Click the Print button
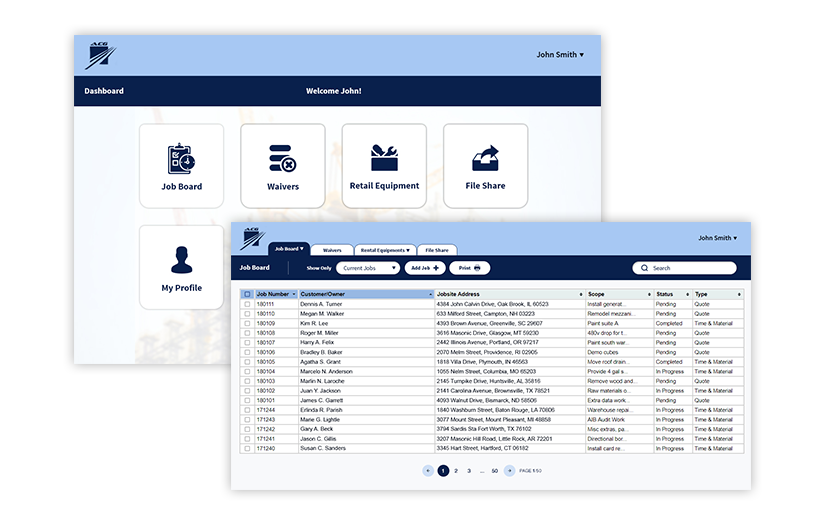The height and width of the screenshot is (525, 825). tap(470, 268)
